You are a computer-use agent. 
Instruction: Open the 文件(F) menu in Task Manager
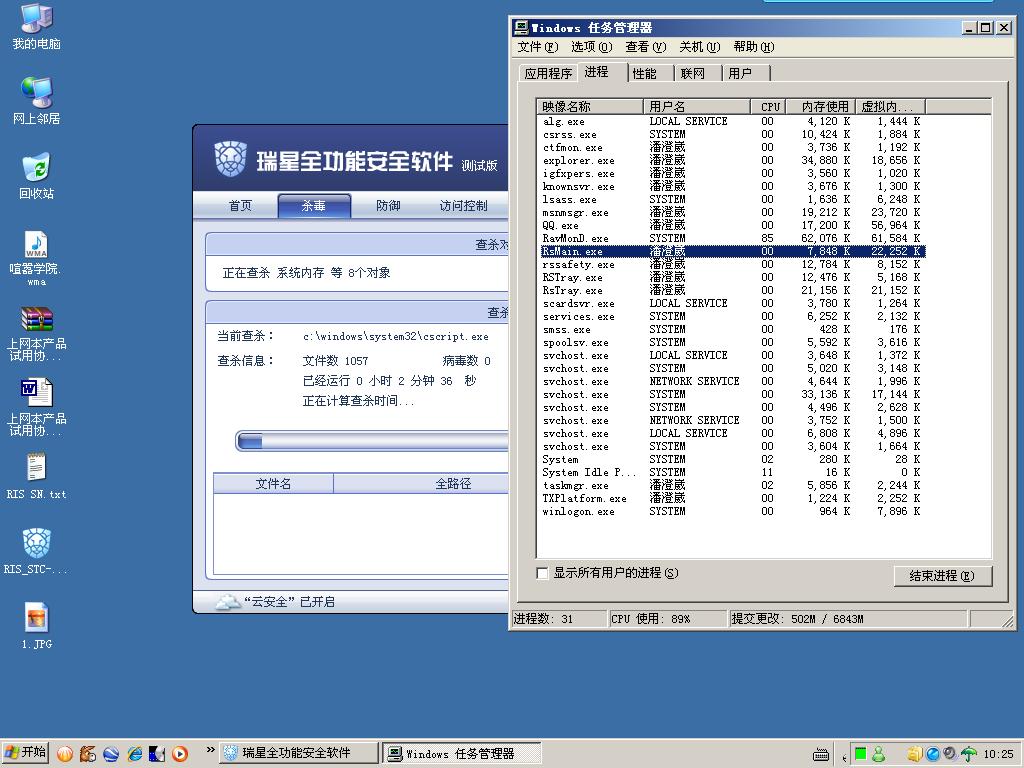click(x=537, y=47)
